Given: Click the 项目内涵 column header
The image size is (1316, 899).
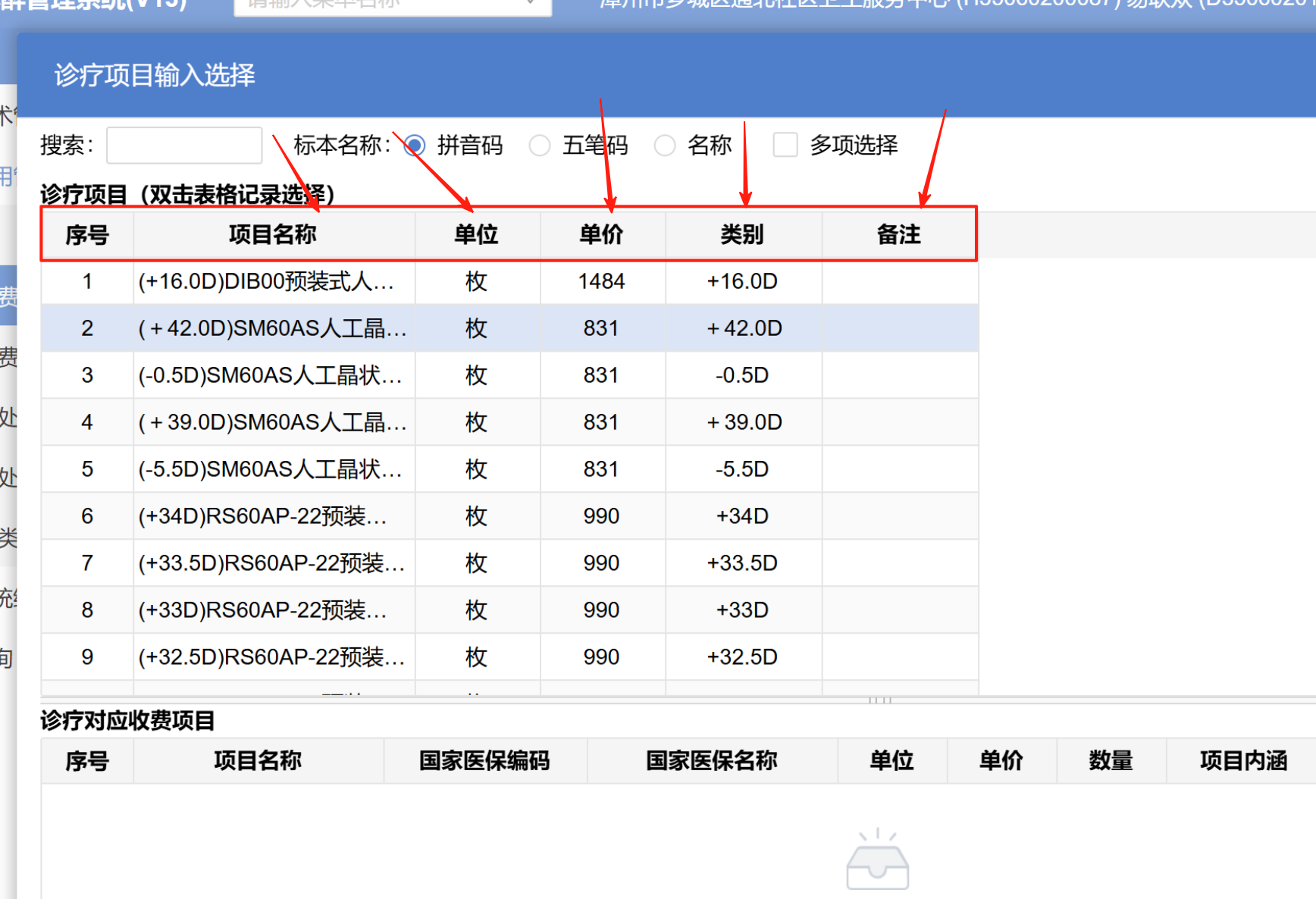Looking at the screenshot, I should (x=1243, y=760).
